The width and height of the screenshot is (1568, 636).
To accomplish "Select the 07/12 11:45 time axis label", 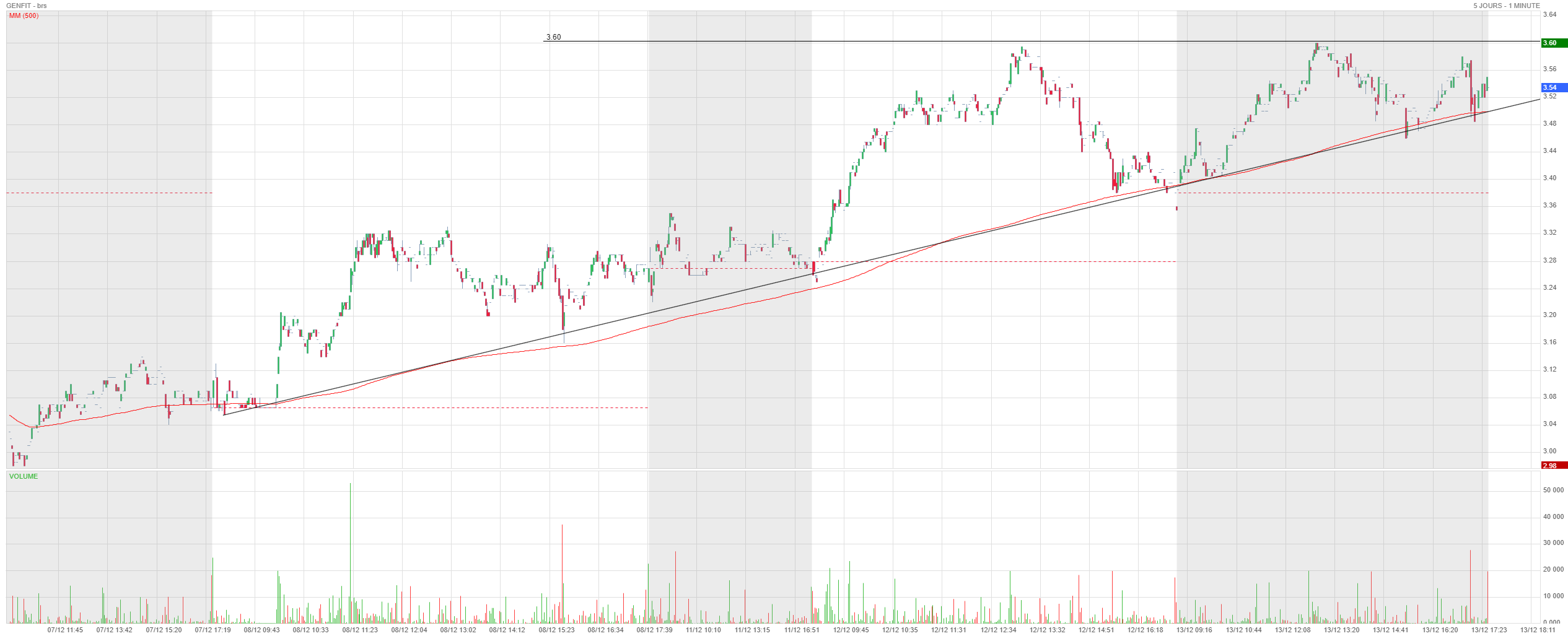I will 65,630.
